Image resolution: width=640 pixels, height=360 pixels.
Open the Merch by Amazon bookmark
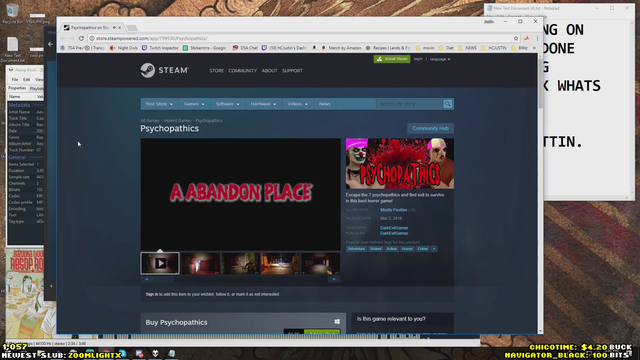341,48
